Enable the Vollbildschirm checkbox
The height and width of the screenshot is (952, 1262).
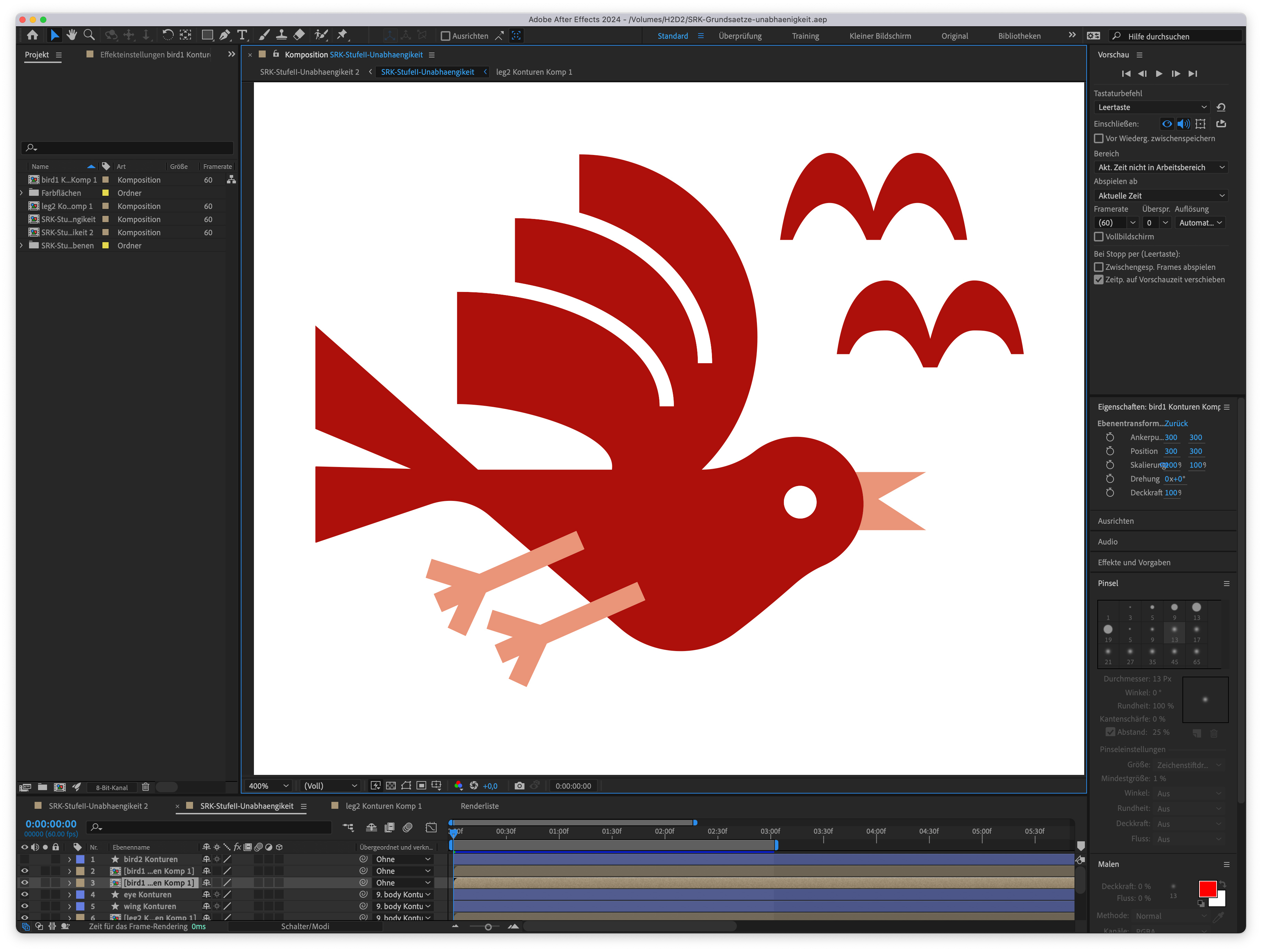[1098, 237]
